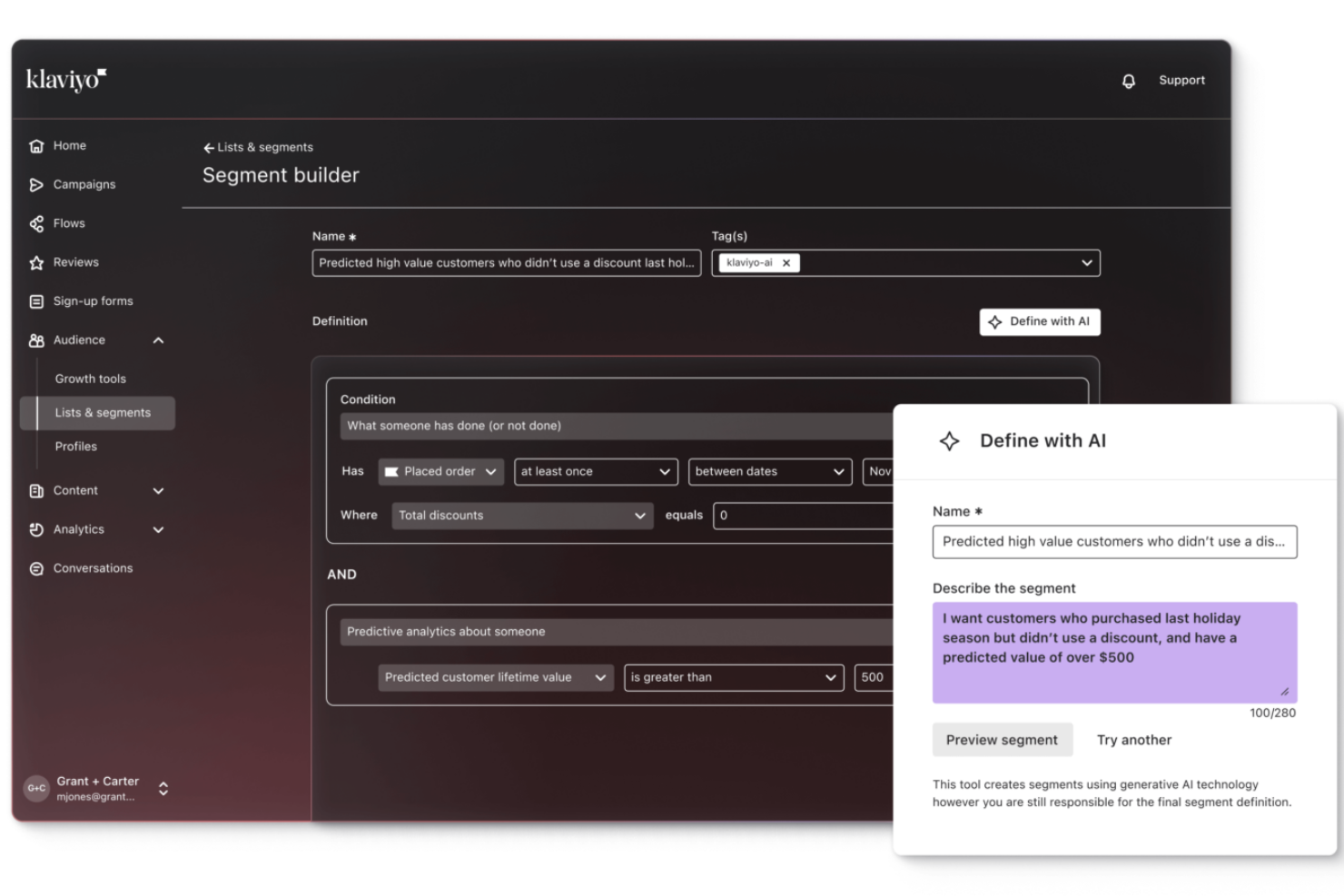
Task: Click the back arrow to Lists & segments
Action: pyautogui.click(x=209, y=147)
